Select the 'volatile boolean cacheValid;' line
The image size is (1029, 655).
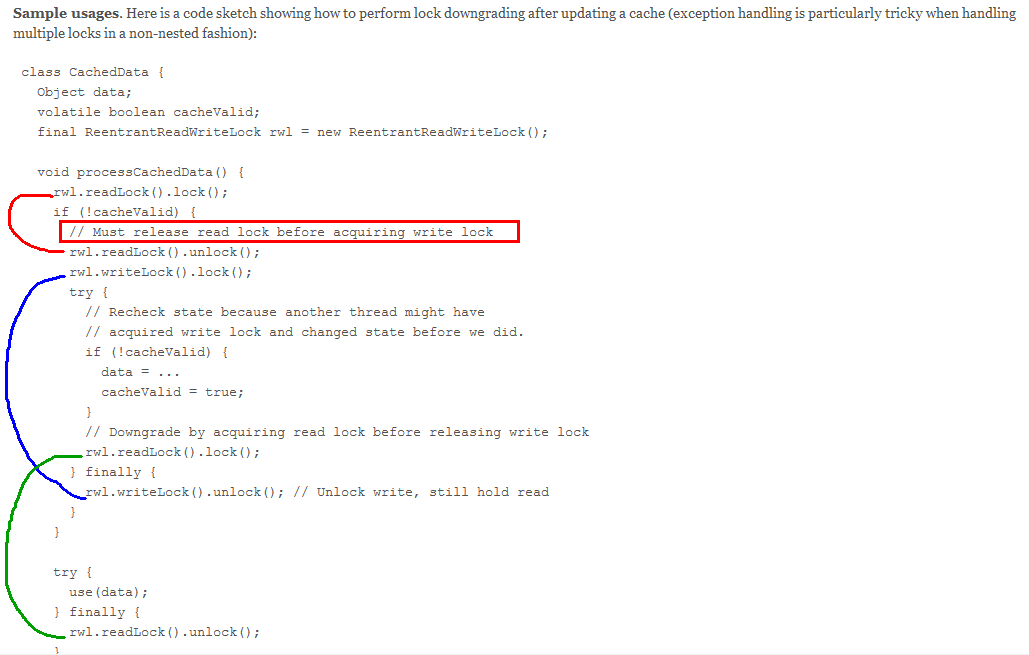point(148,112)
